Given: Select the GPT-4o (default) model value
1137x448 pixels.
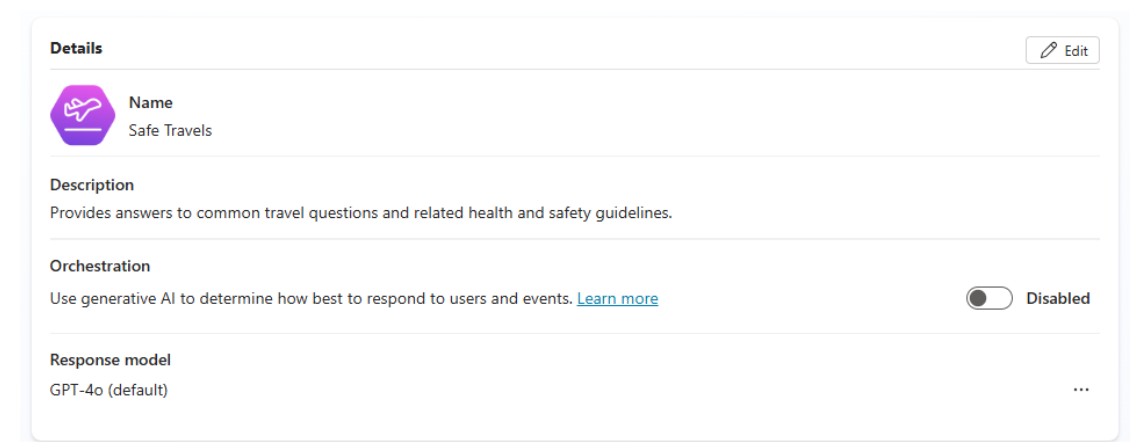Looking at the screenshot, I should click(109, 390).
